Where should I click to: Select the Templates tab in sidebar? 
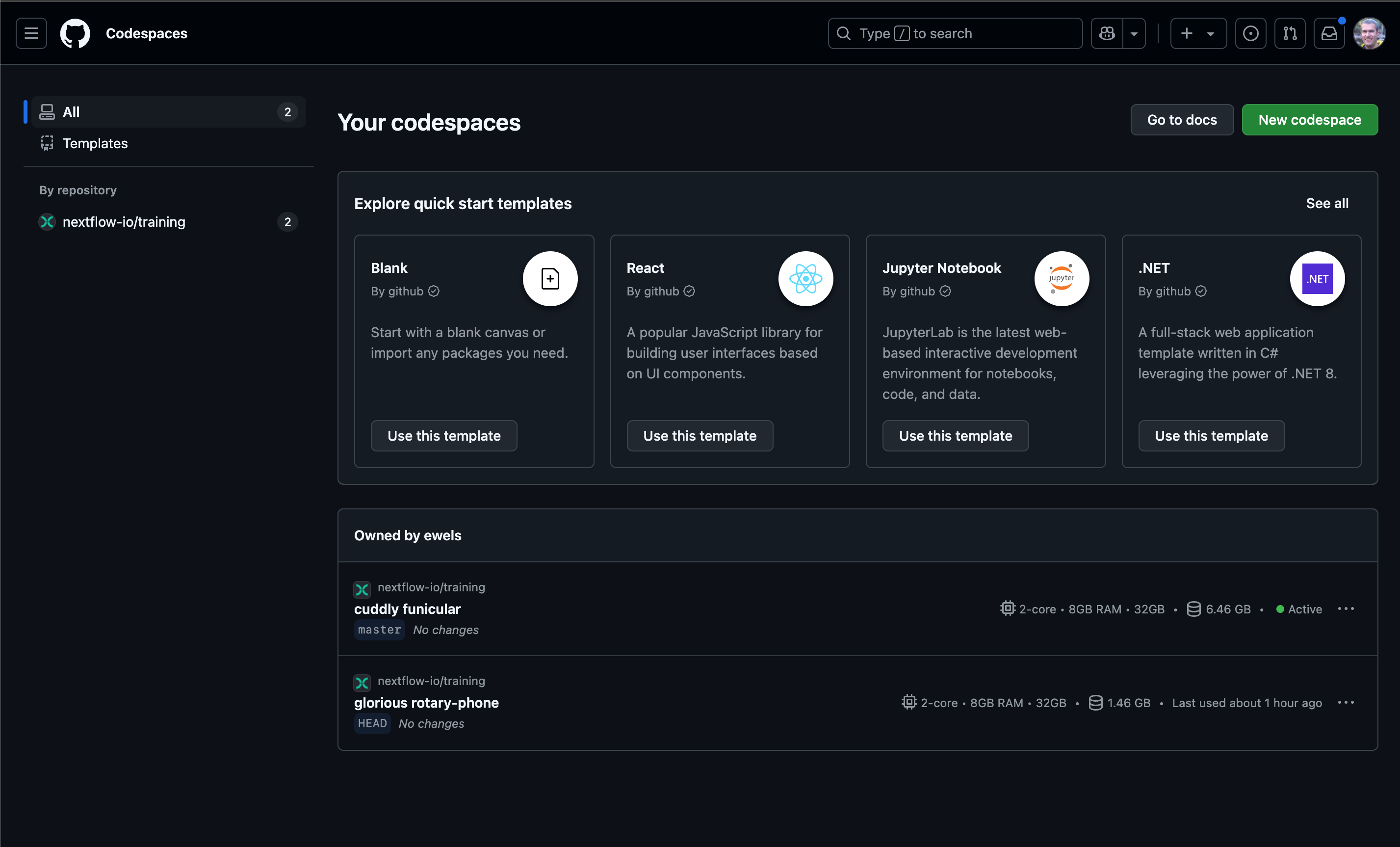click(x=95, y=143)
